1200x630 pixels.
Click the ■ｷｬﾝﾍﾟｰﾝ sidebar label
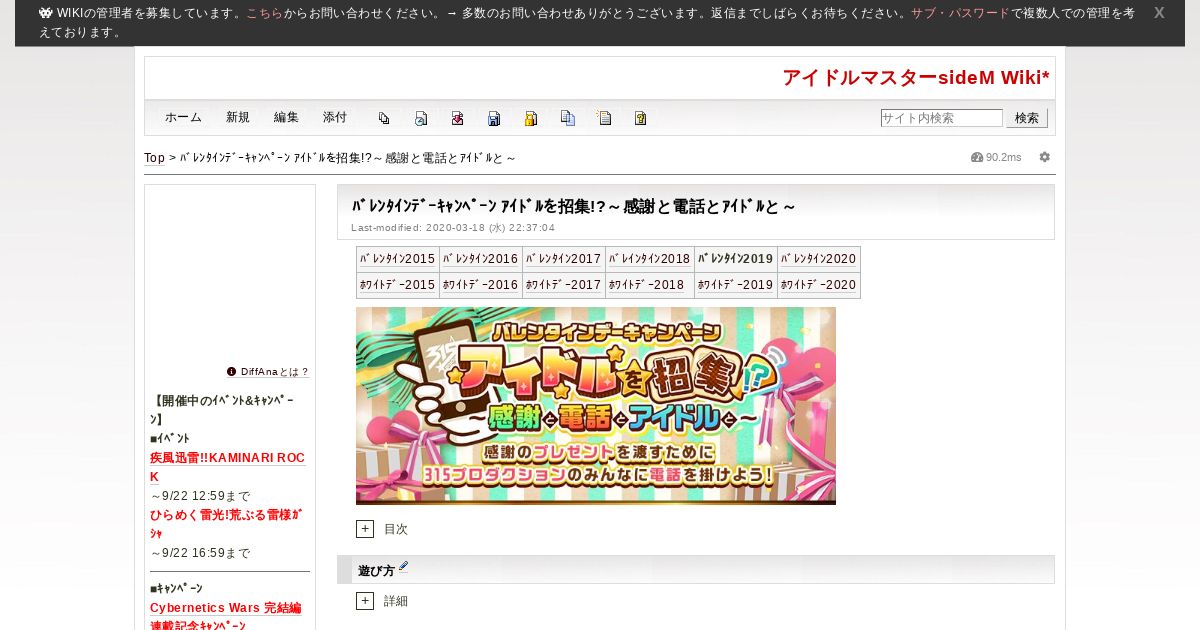(x=176, y=588)
